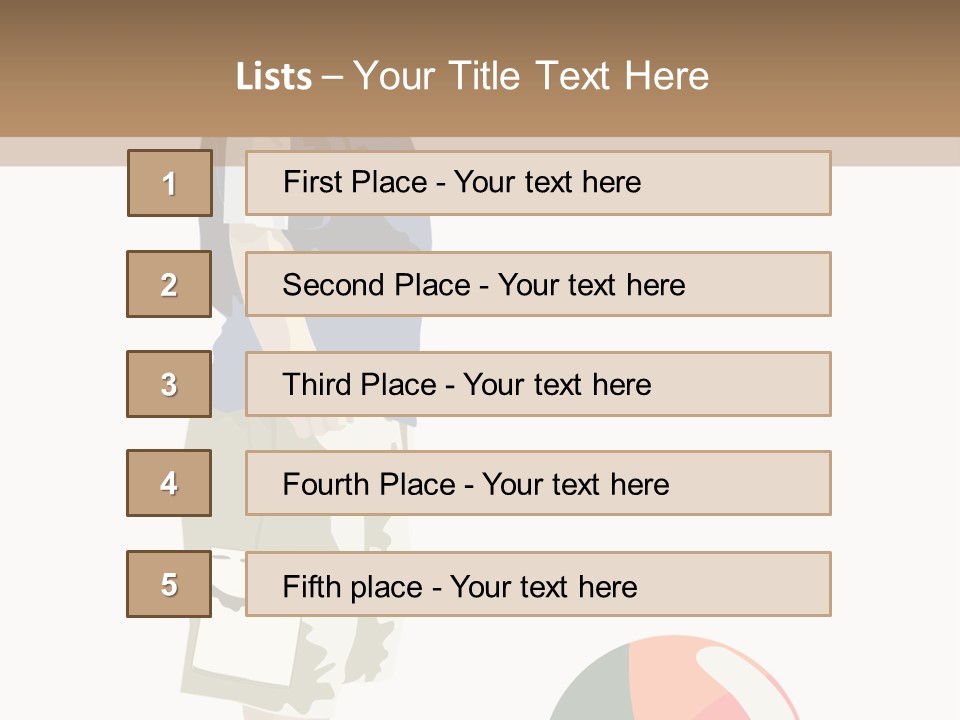
Task: Click the bold word Lists in title
Action: click(x=274, y=76)
